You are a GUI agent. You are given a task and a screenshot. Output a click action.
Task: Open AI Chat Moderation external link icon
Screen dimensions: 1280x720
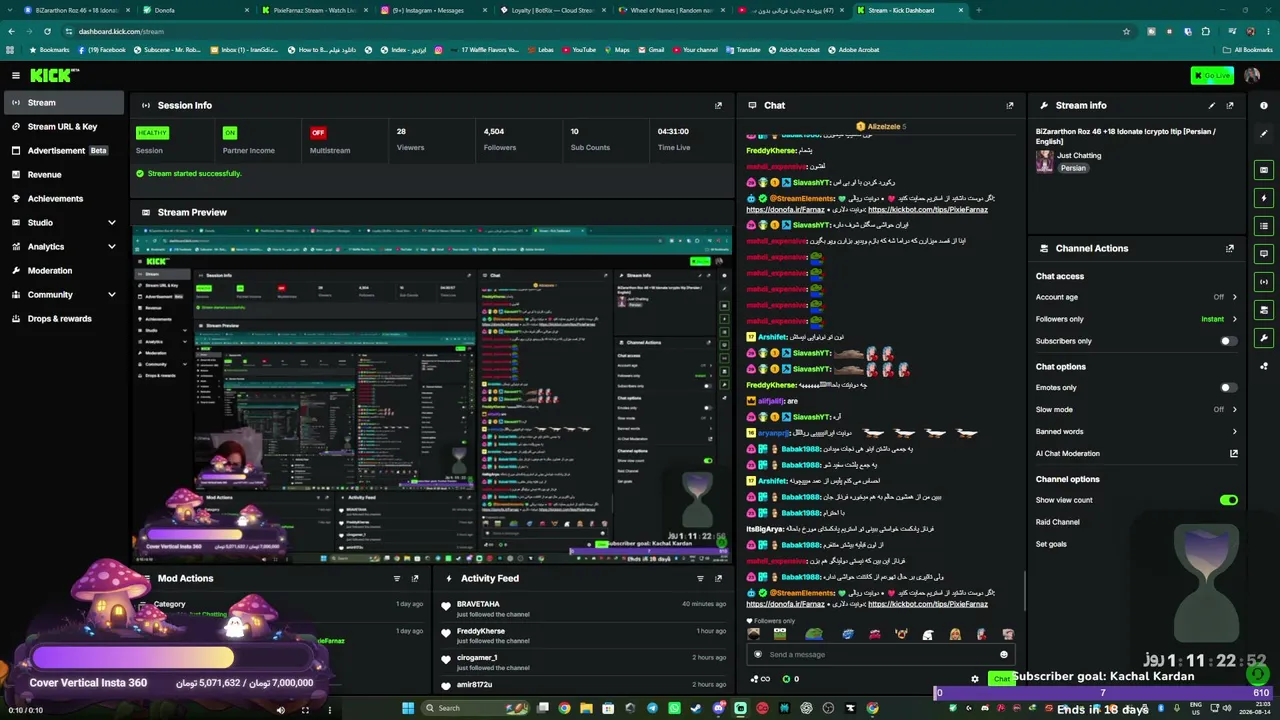(x=1234, y=453)
